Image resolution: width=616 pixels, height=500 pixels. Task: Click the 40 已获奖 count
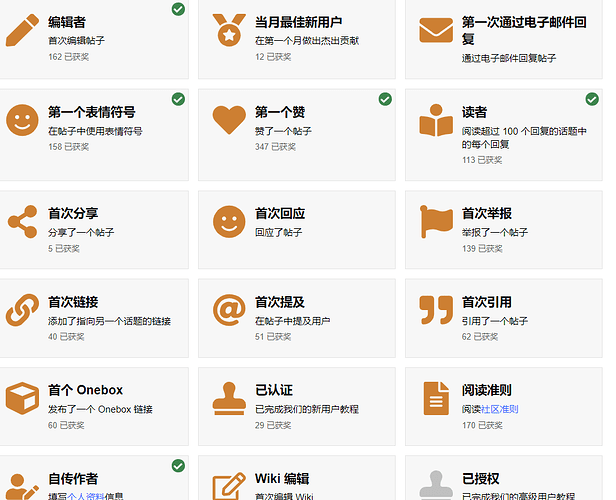click(x=66, y=337)
